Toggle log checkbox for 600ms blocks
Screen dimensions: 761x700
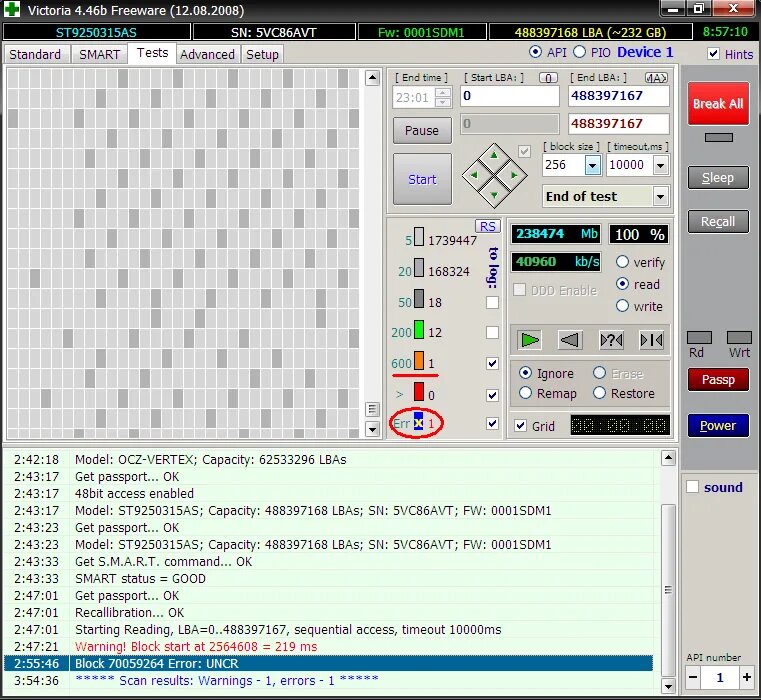492,364
